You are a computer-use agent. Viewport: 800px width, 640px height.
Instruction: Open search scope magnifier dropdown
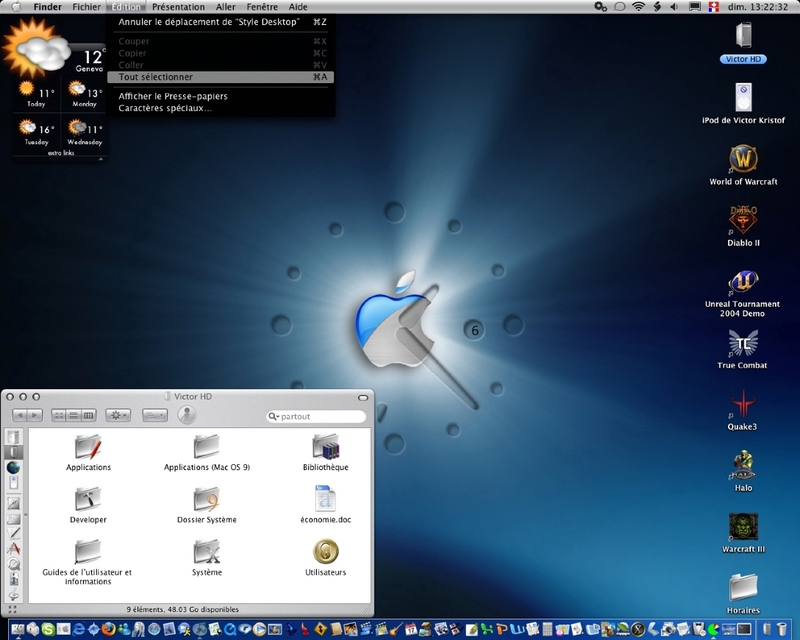[x=274, y=416]
